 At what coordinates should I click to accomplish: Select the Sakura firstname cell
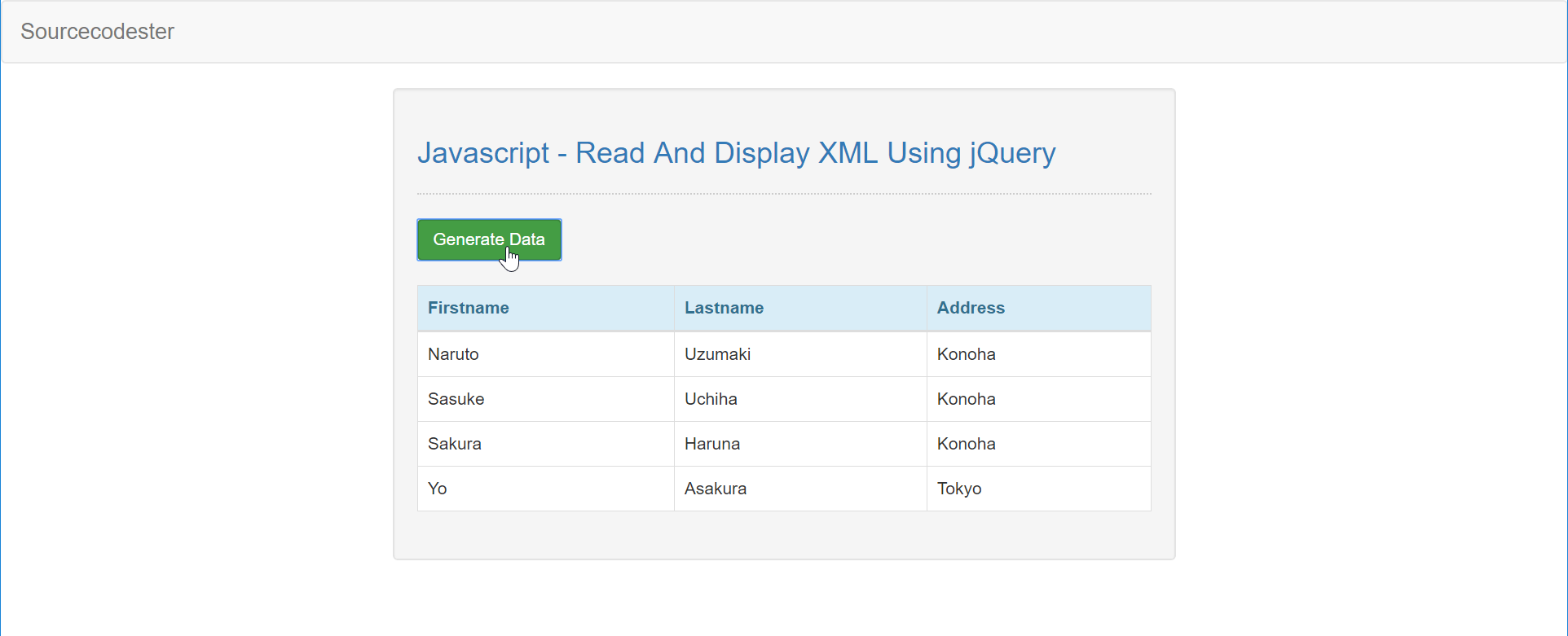pyautogui.click(x=546, y=444)
